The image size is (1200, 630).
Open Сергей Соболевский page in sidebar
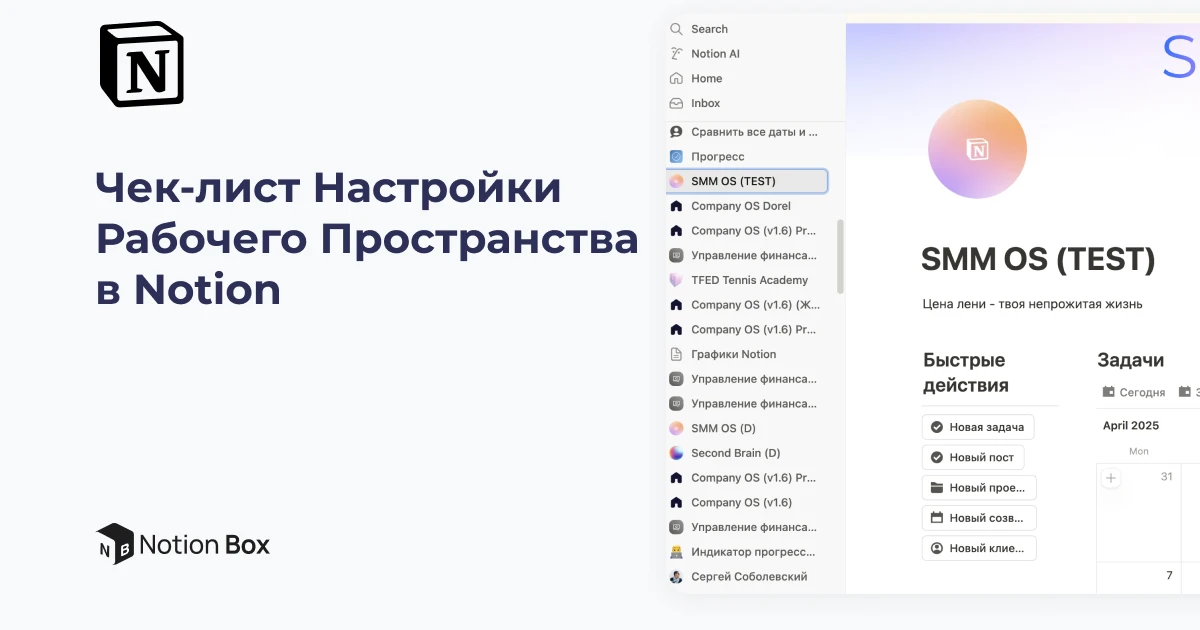click(x=748, y=576)
